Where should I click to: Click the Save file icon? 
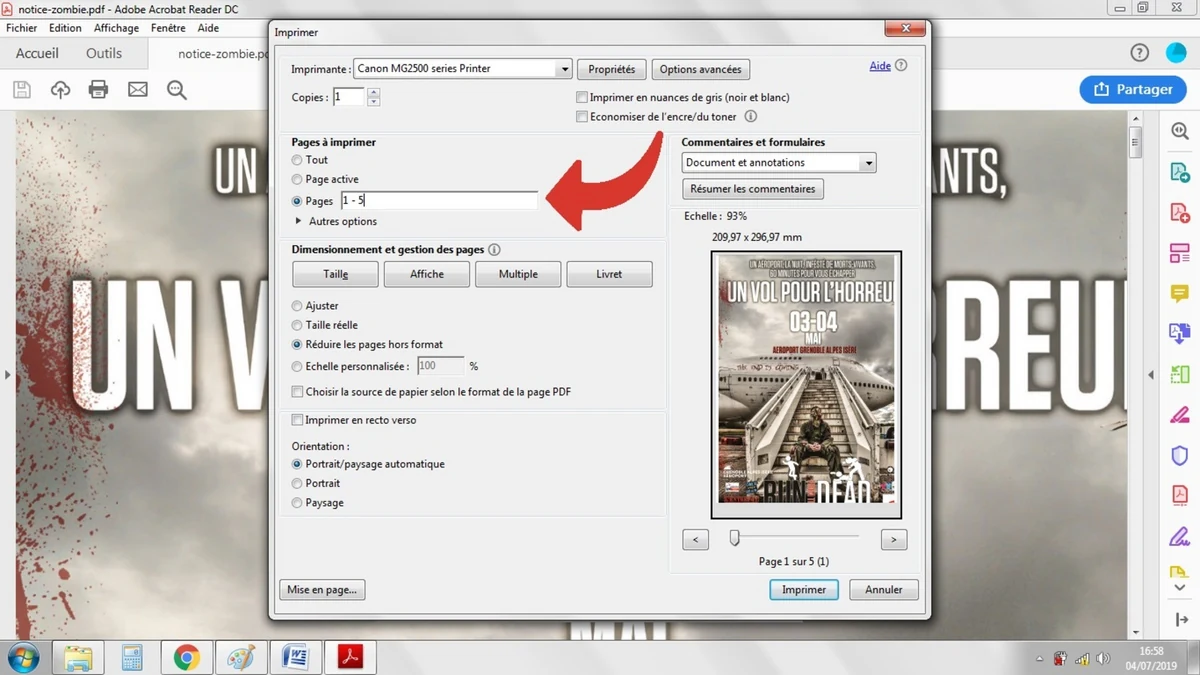click(x=20, y=89)
